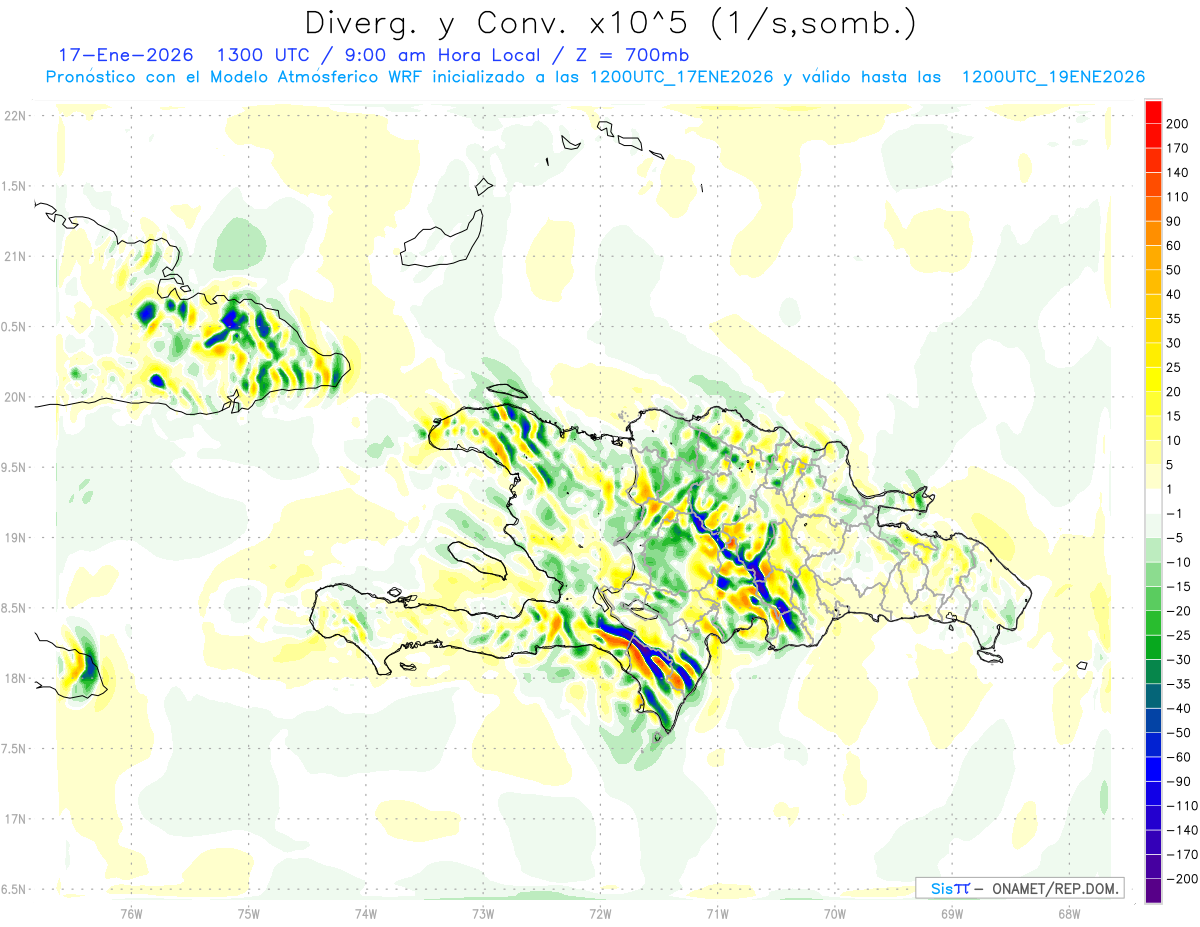Click the "1.5N" latitude label
This screenshot has width=1200, height=927.
click(x=15, y=186)
